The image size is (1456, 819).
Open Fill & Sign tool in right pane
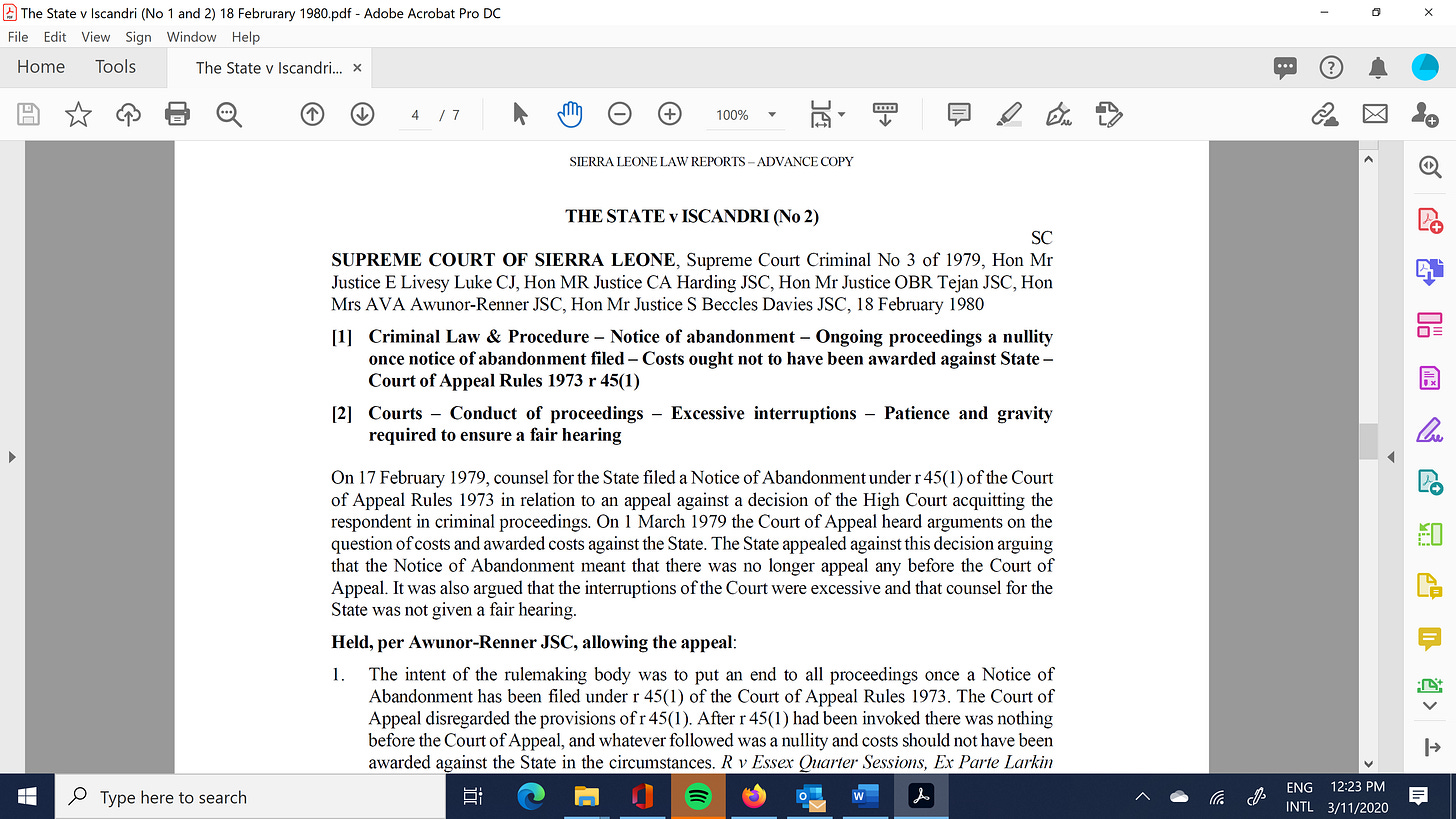1430,431
